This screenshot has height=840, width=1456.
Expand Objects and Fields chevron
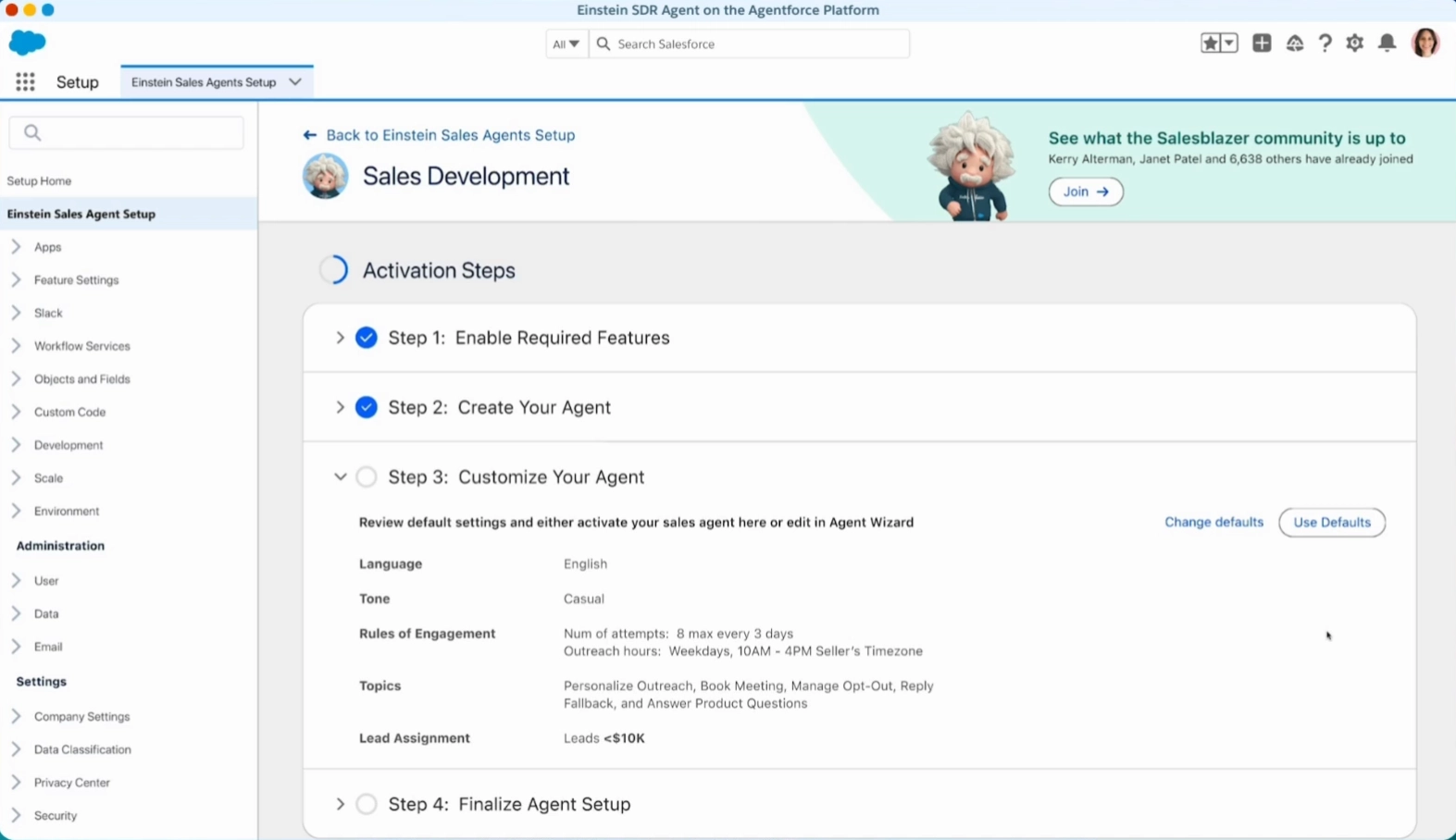(x=16, y=378)
